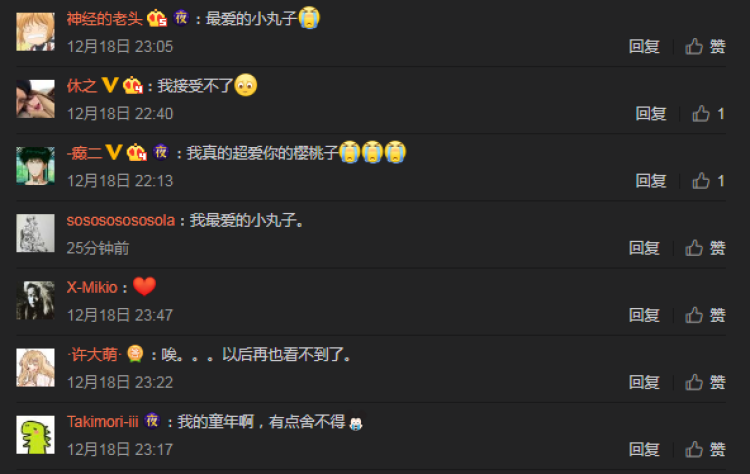This screenshot has width=750, height=474.
Task: Click the green dinosaur avatar of Takimori-iii
Action: point(35,435)
